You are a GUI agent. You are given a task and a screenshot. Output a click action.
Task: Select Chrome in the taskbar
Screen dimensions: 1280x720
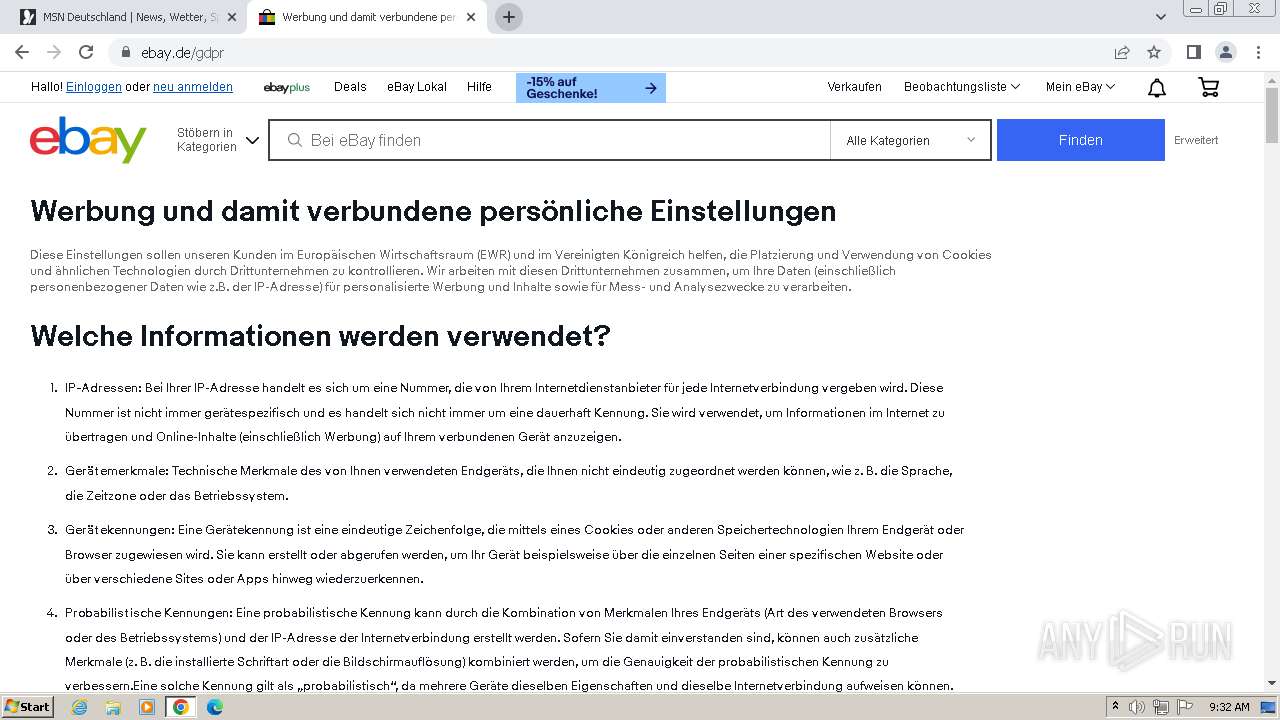[x=181, y=707]
